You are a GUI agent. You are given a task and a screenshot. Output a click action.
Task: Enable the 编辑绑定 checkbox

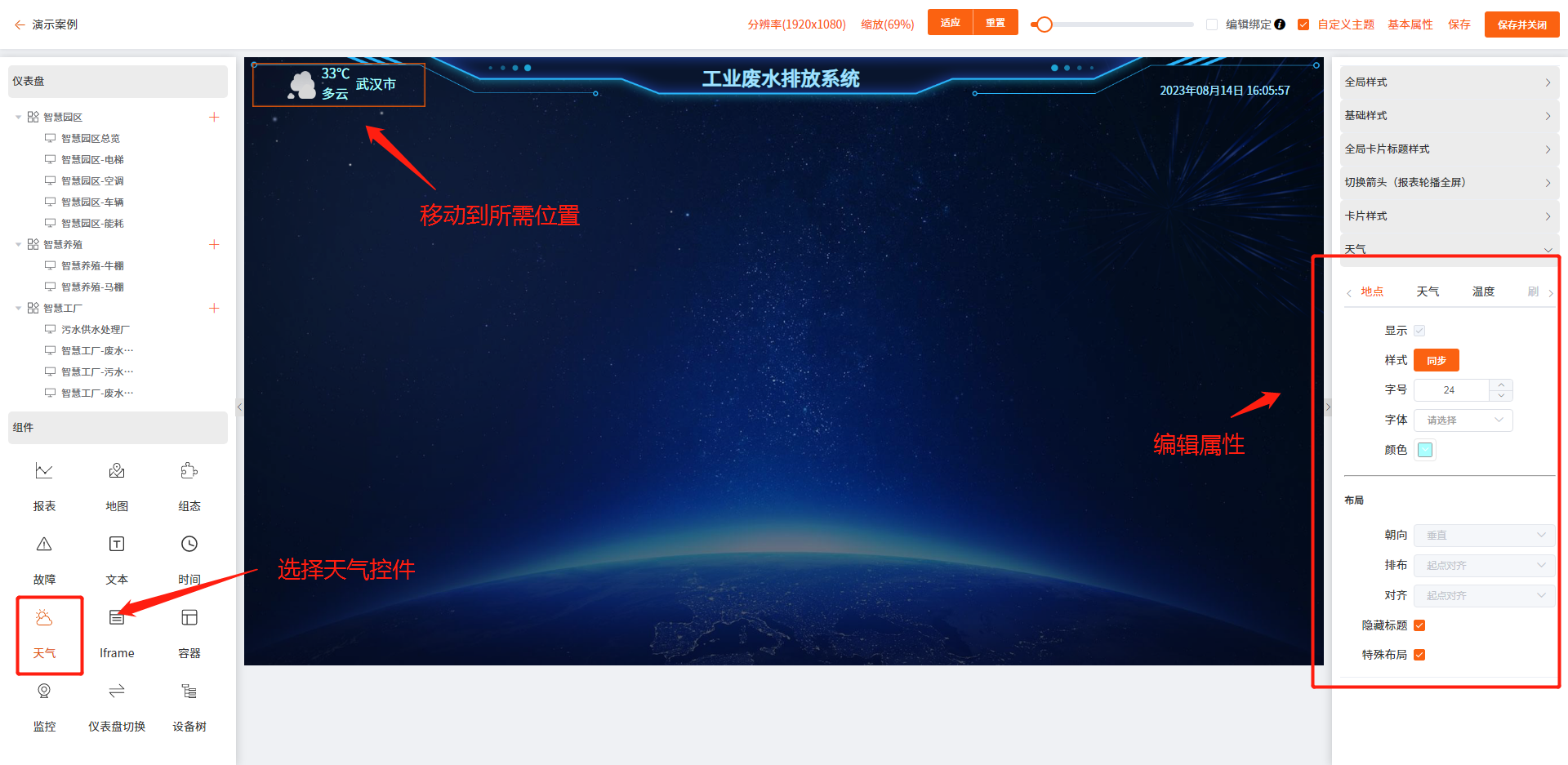click(x=1212, y=24)
